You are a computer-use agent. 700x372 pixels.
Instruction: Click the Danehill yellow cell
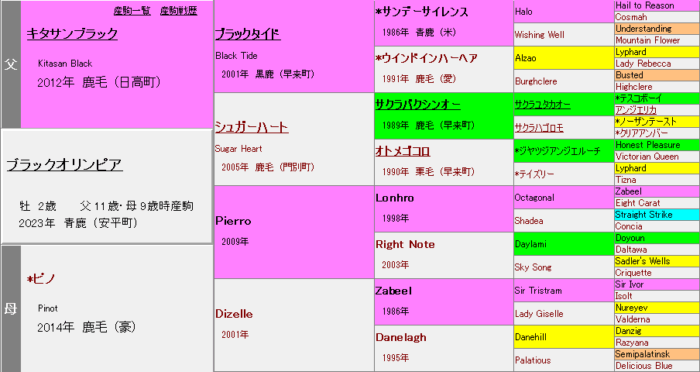point(564,337)
